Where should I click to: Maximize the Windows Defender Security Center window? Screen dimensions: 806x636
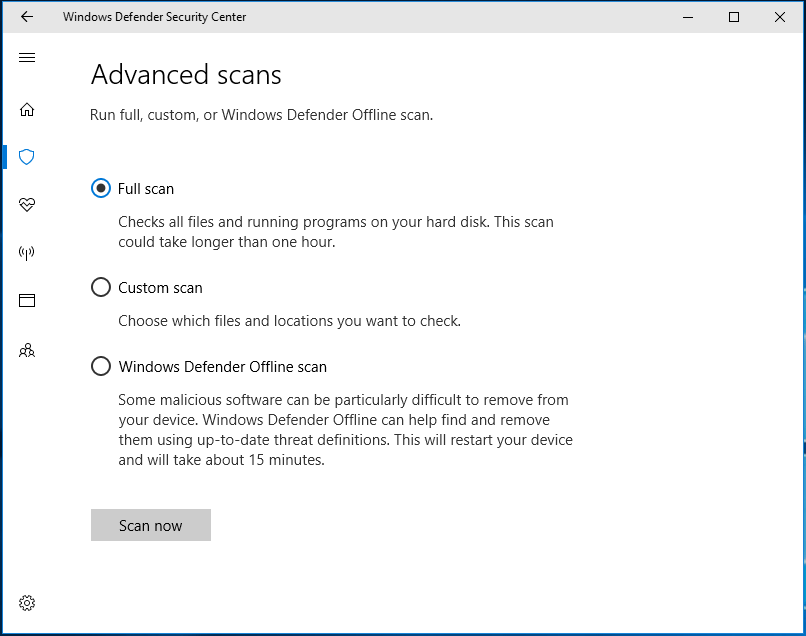click(734, 17)
